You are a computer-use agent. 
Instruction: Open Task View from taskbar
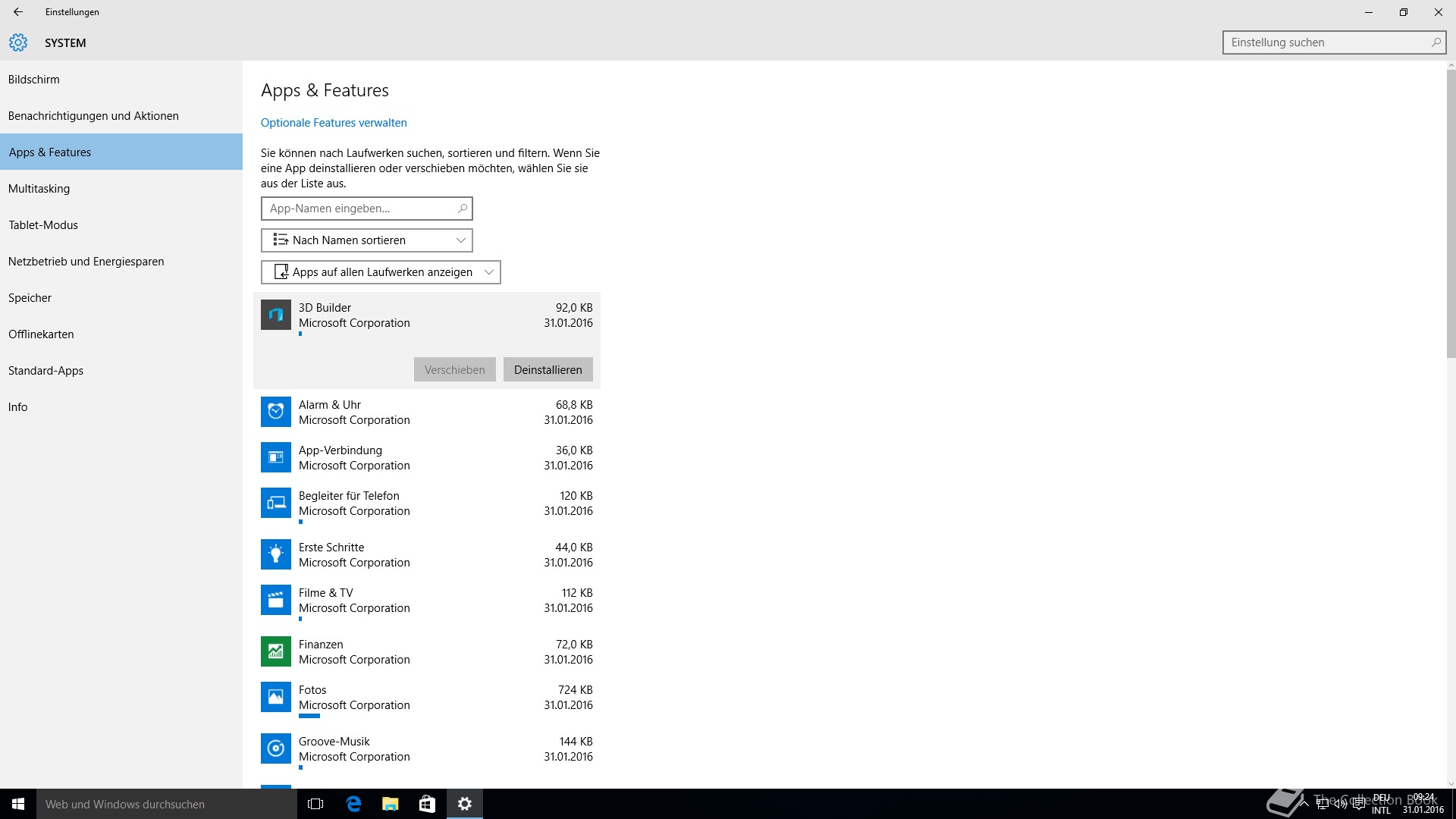coord(315,804)
